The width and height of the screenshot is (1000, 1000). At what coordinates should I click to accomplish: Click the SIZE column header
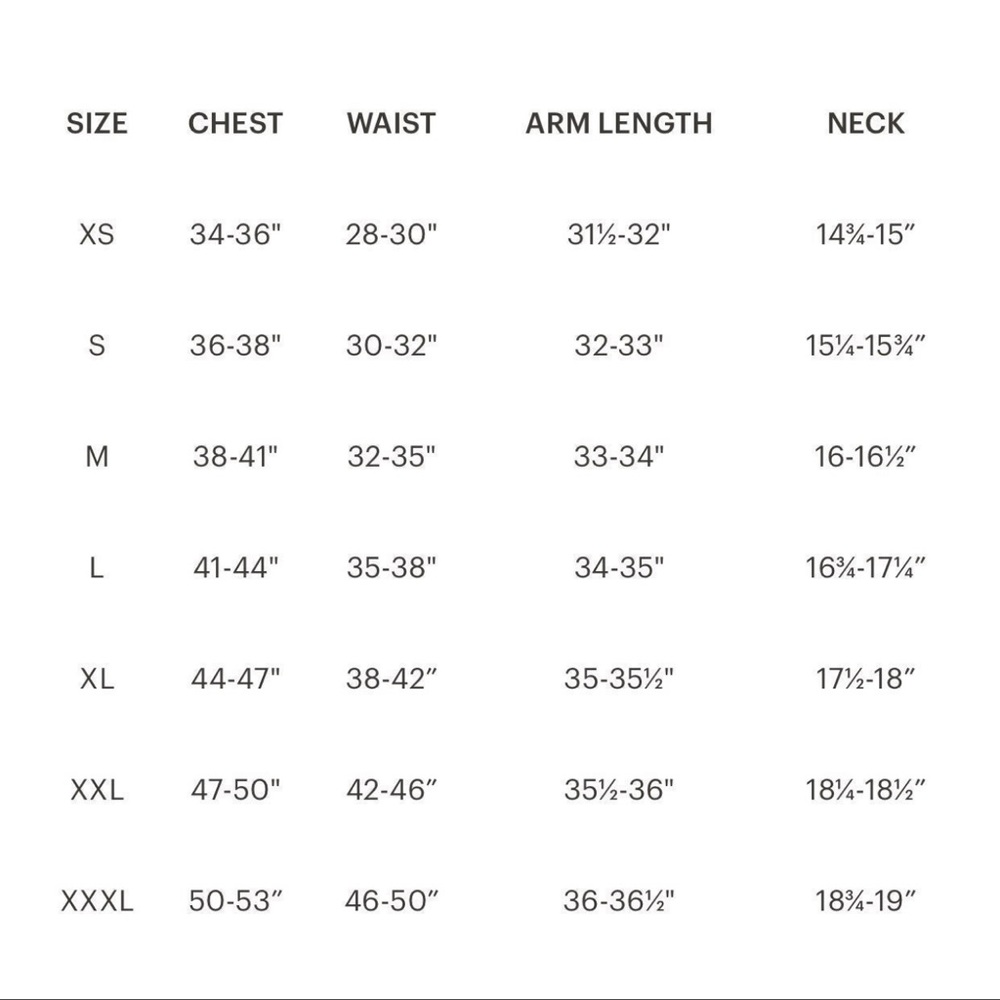(x=97, y=123)
